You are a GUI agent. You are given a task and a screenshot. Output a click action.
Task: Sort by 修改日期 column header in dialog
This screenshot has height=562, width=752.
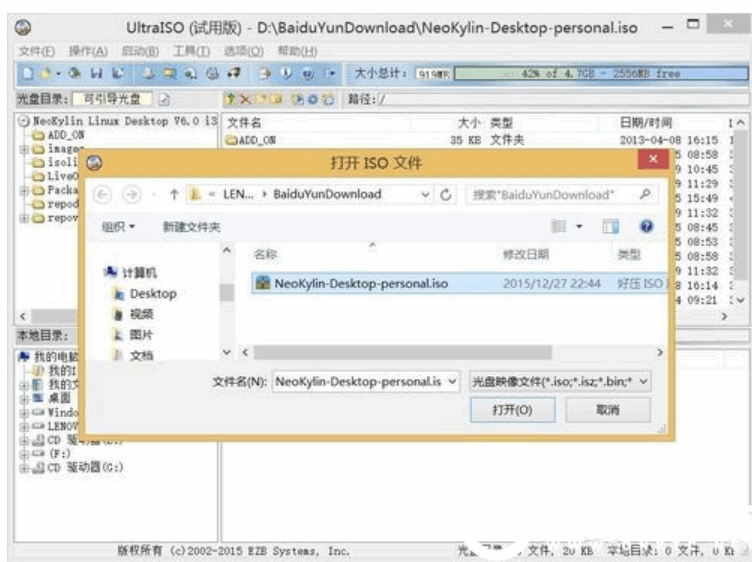[x=525, y=254]
